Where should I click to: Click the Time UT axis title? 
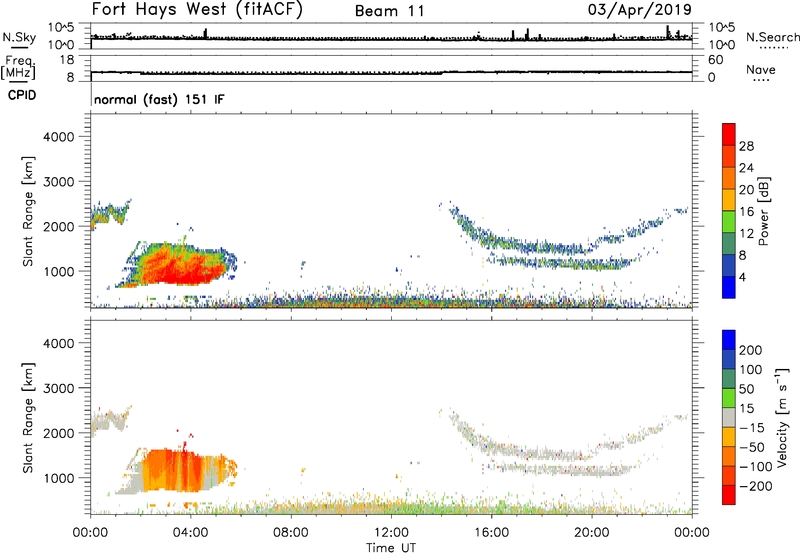coord(391,548)
